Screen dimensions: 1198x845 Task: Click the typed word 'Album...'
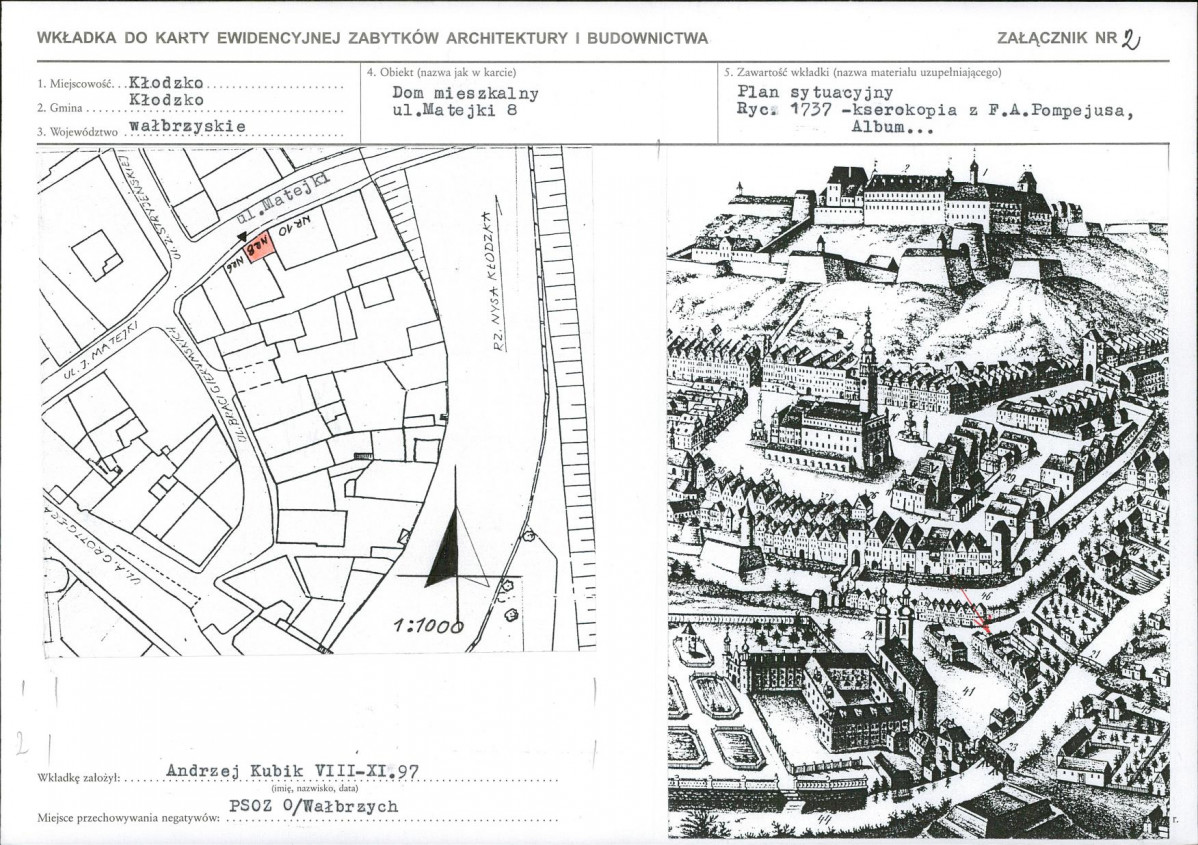pyautogui.click(x=893, y=127)
